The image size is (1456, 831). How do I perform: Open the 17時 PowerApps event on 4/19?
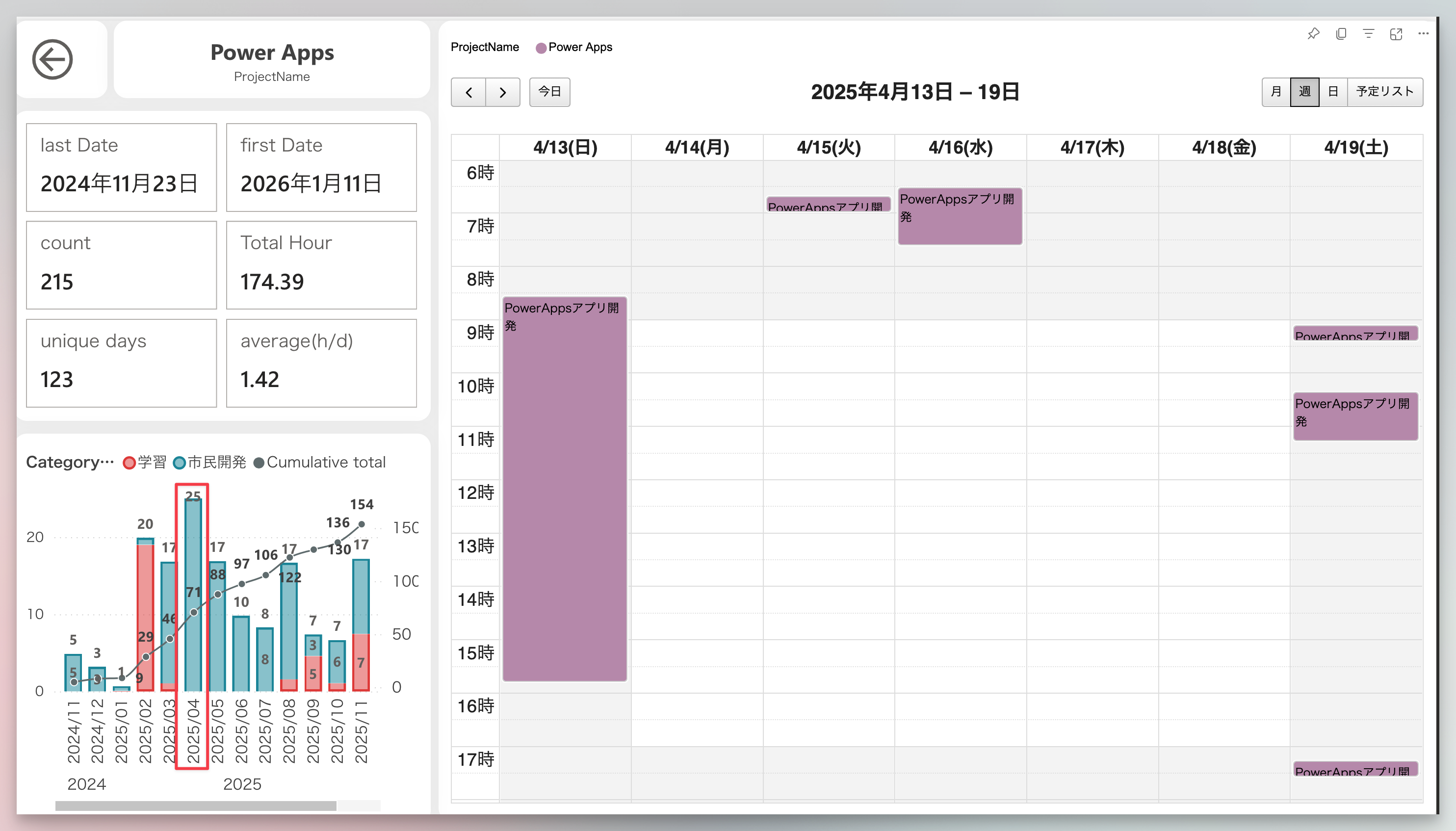click(1355, 769)
